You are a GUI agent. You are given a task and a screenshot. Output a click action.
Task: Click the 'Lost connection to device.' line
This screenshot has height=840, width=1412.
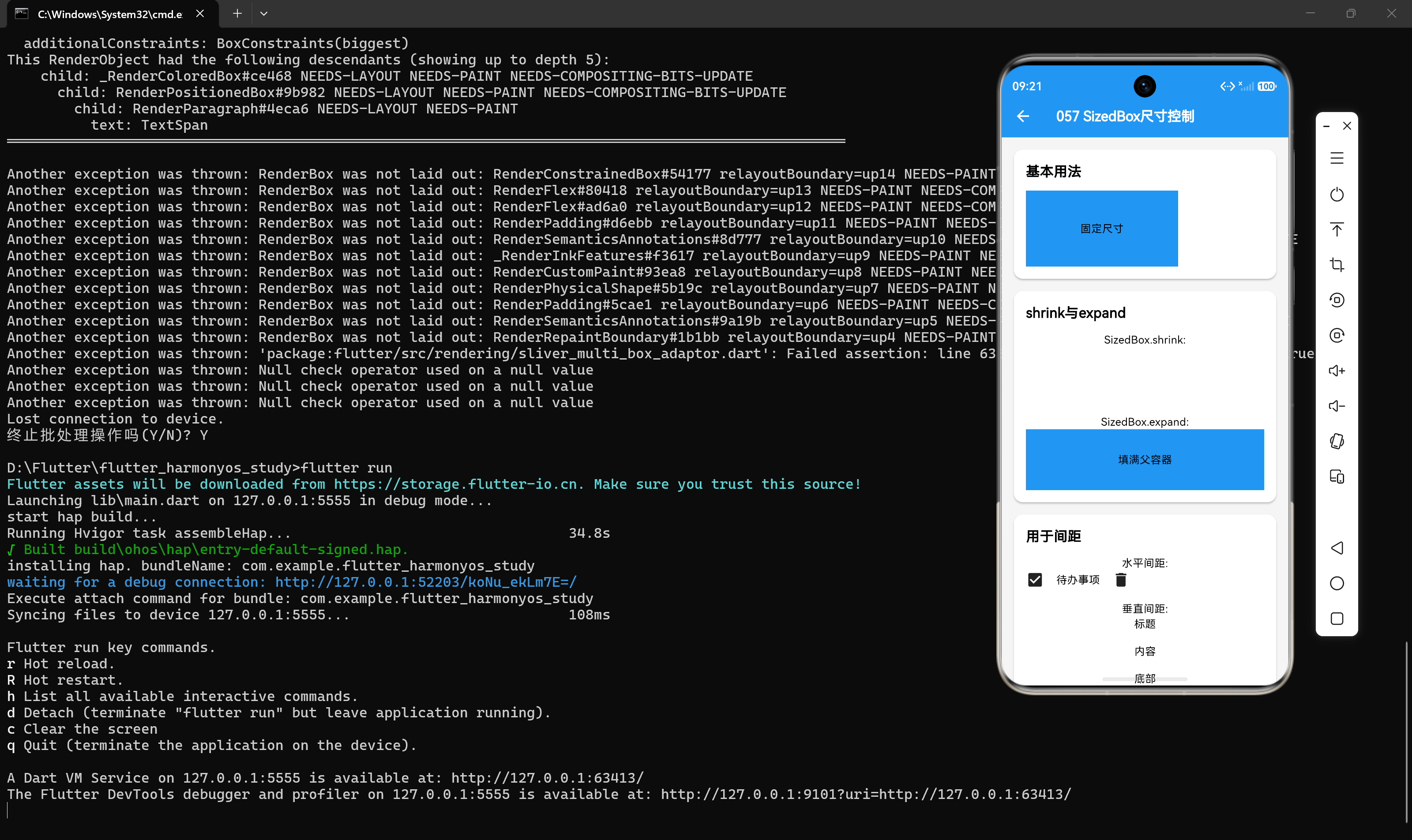click(x=115, y=419)
